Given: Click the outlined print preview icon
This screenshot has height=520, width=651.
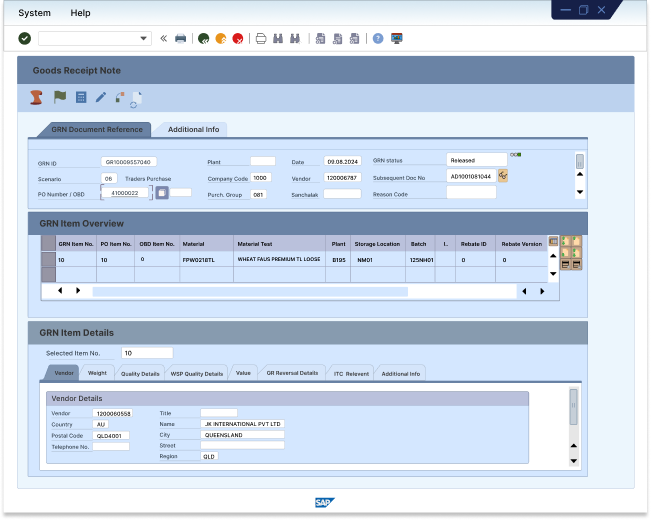Looking at the screenshot, I should pyautogui.click(x=261, y=39).
